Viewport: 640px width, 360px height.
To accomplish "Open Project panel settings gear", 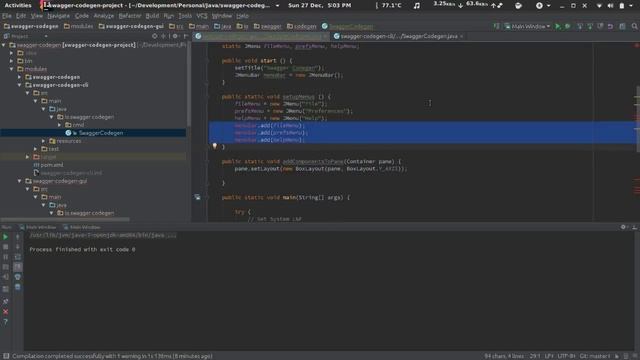I will [176, 36].
